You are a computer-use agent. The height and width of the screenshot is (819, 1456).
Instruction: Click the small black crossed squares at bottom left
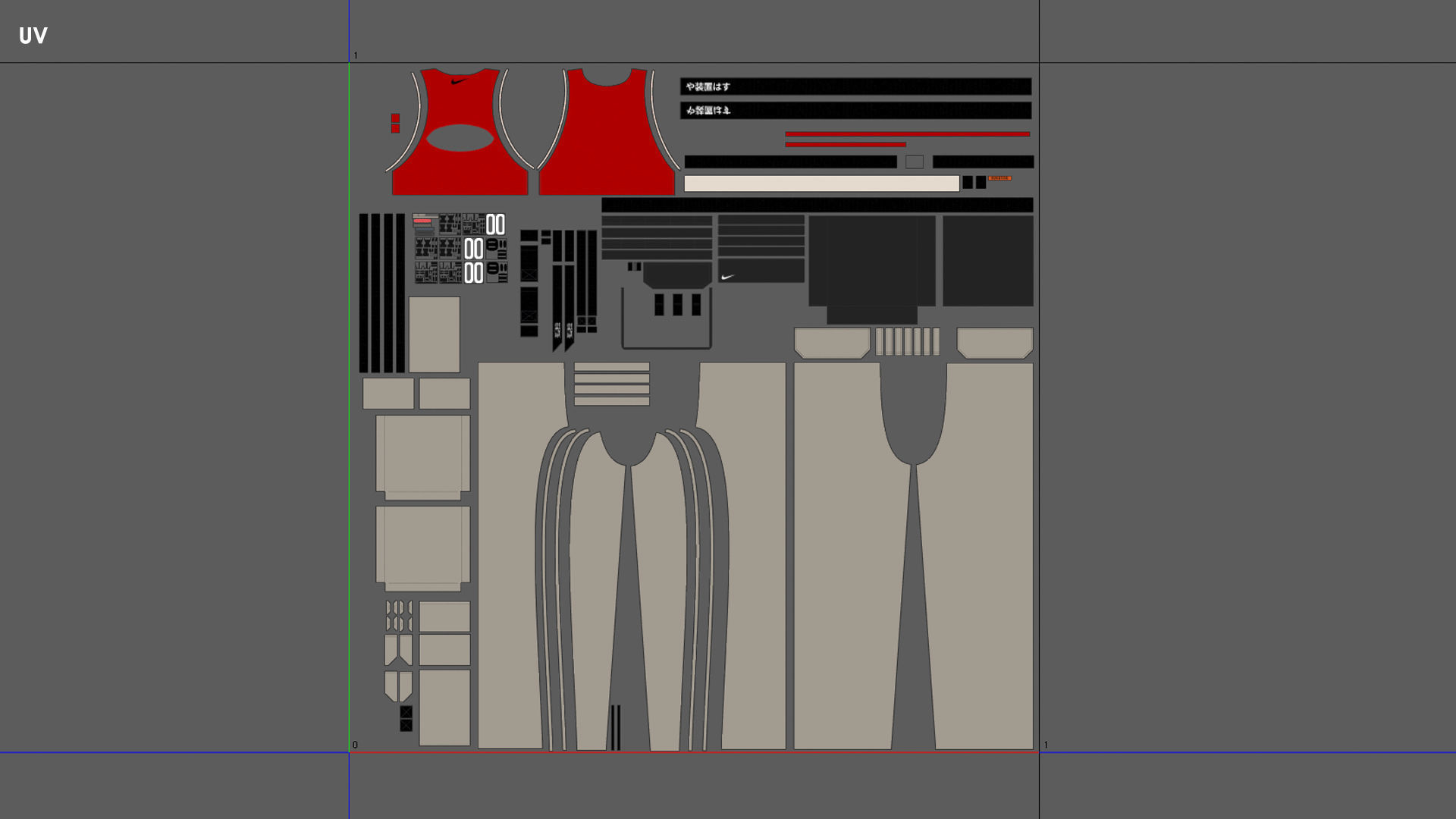click(x=406, y=718)
